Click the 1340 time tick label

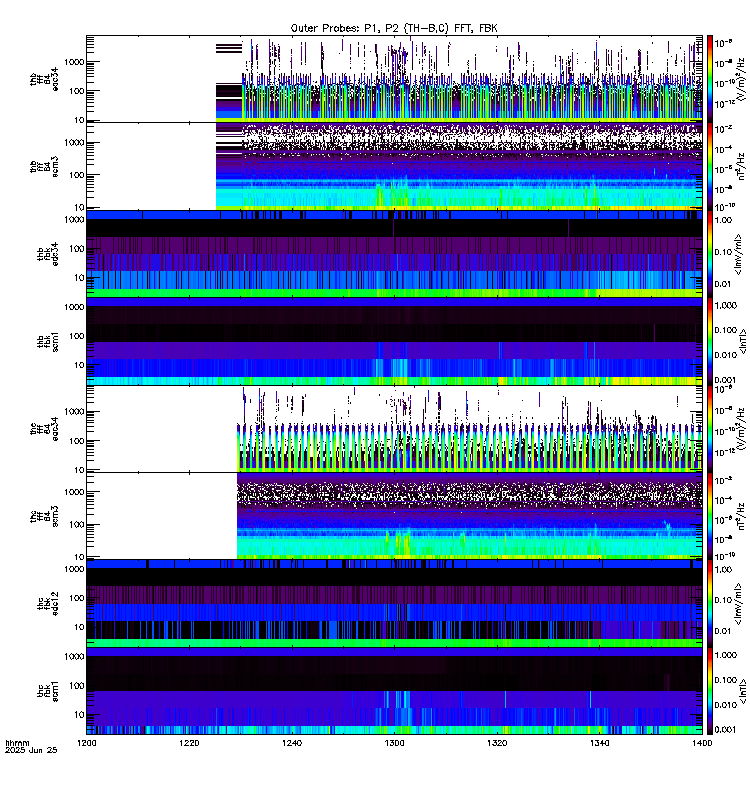[599, 743]
